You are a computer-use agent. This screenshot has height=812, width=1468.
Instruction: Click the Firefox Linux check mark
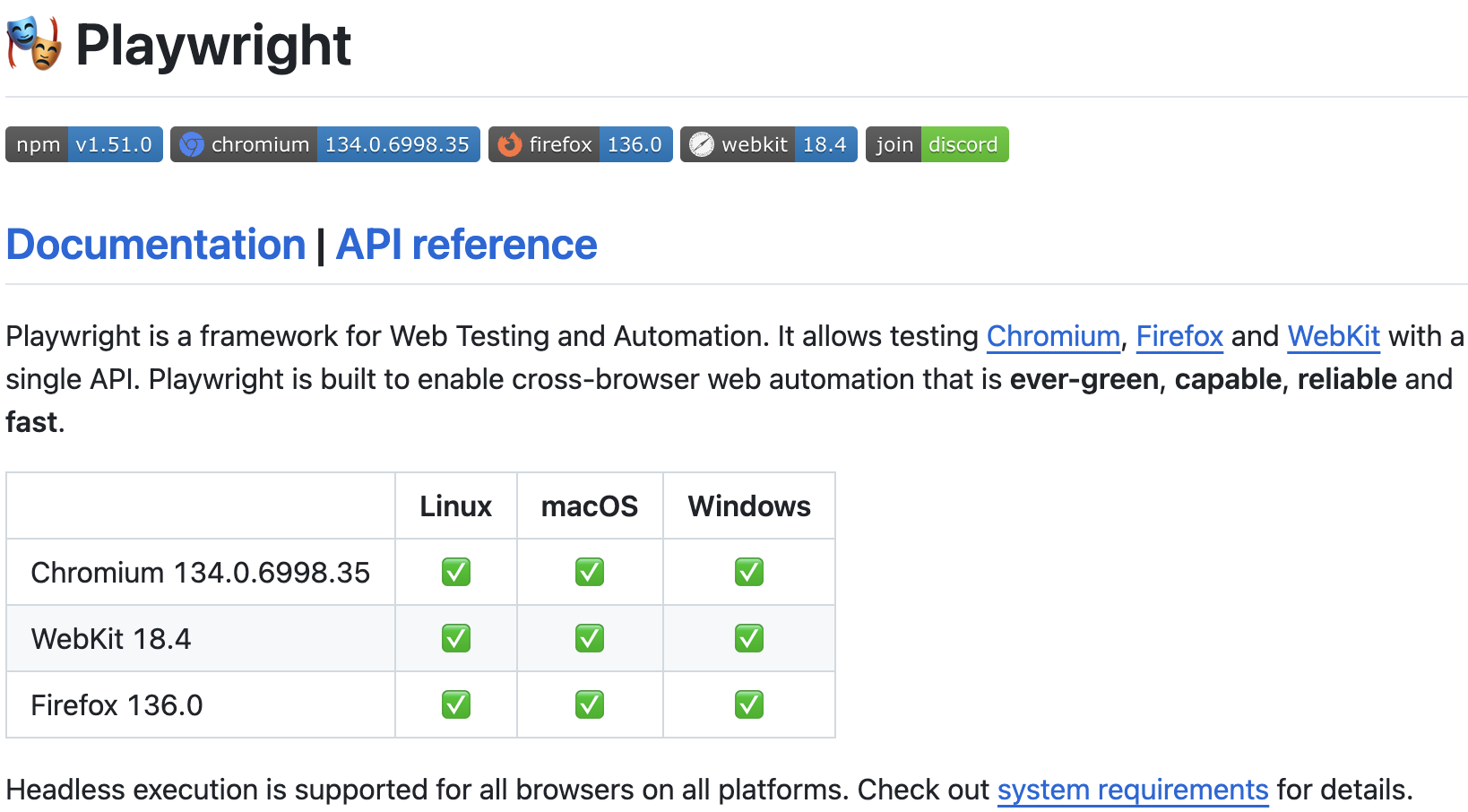[x=456, y=704]
